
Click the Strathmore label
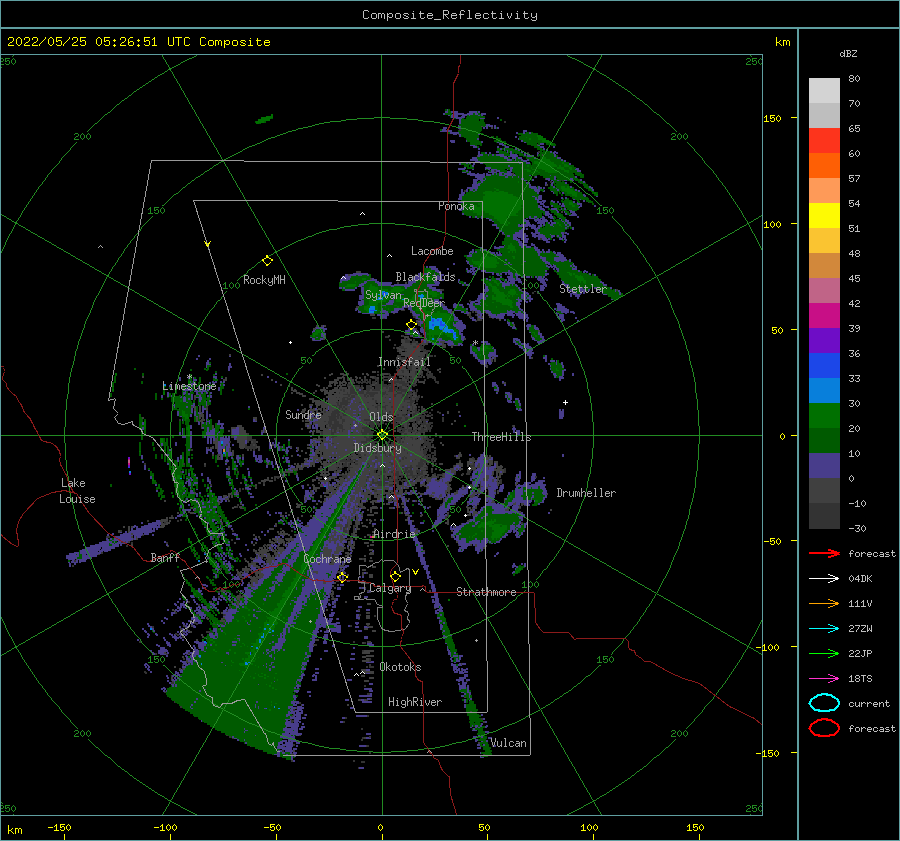tap(486, 592)
